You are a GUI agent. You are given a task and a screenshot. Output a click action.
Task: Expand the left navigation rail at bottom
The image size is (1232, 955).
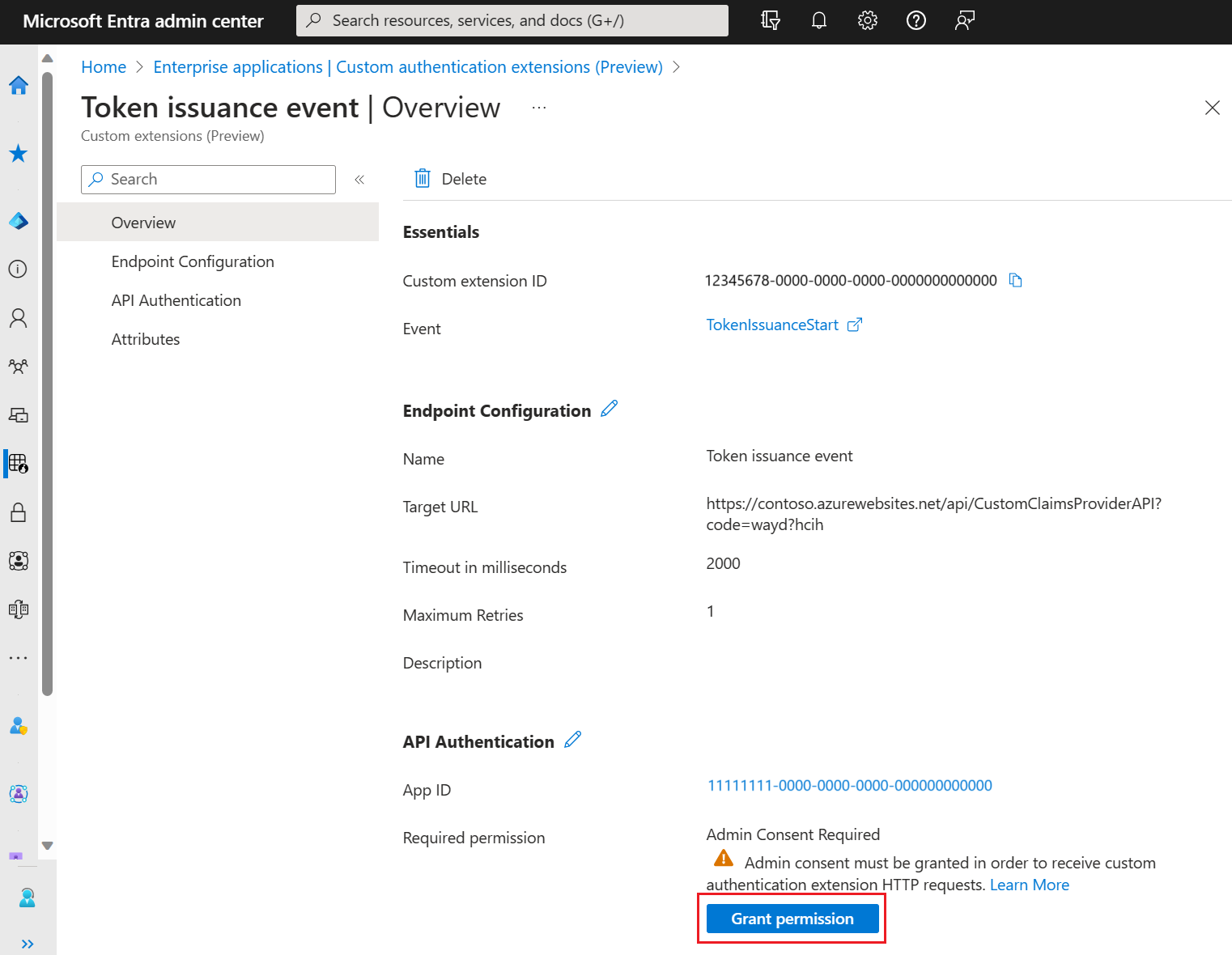tap(28, 944)
